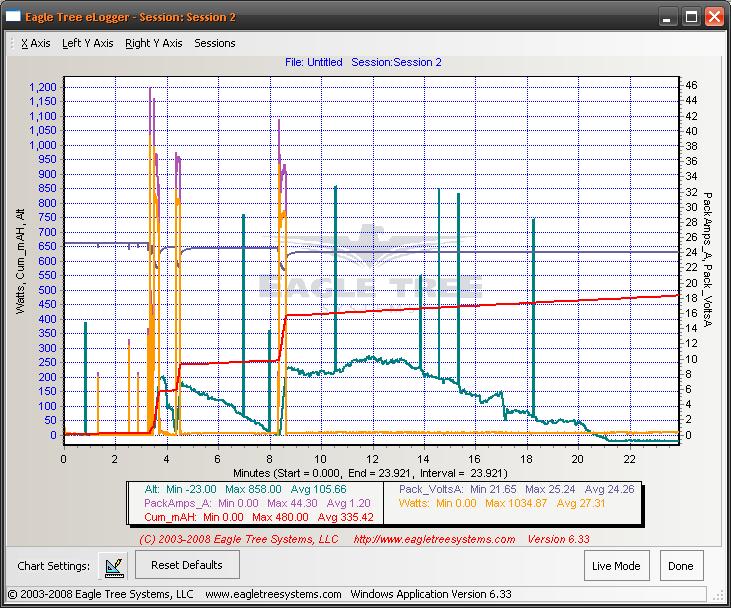Grab the window resize grip in status bar
This screenshot has height=608, width=731.
click(717, 596)
